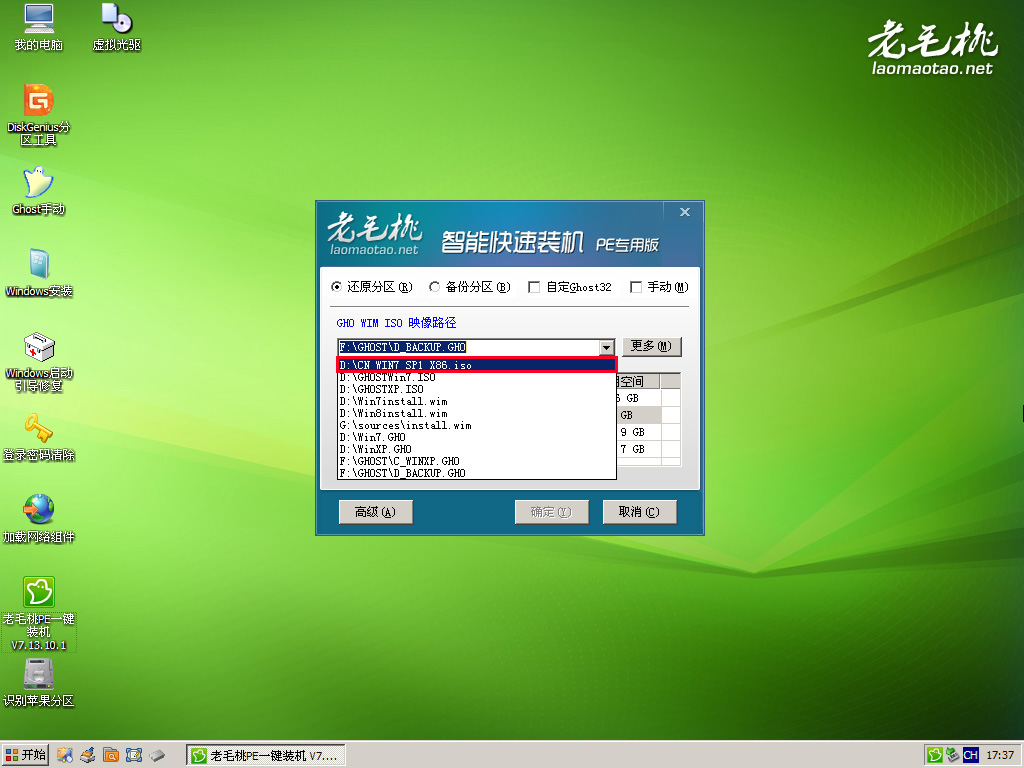
Task: Click gray drive quick-launch icon
Action: point(157,756)
